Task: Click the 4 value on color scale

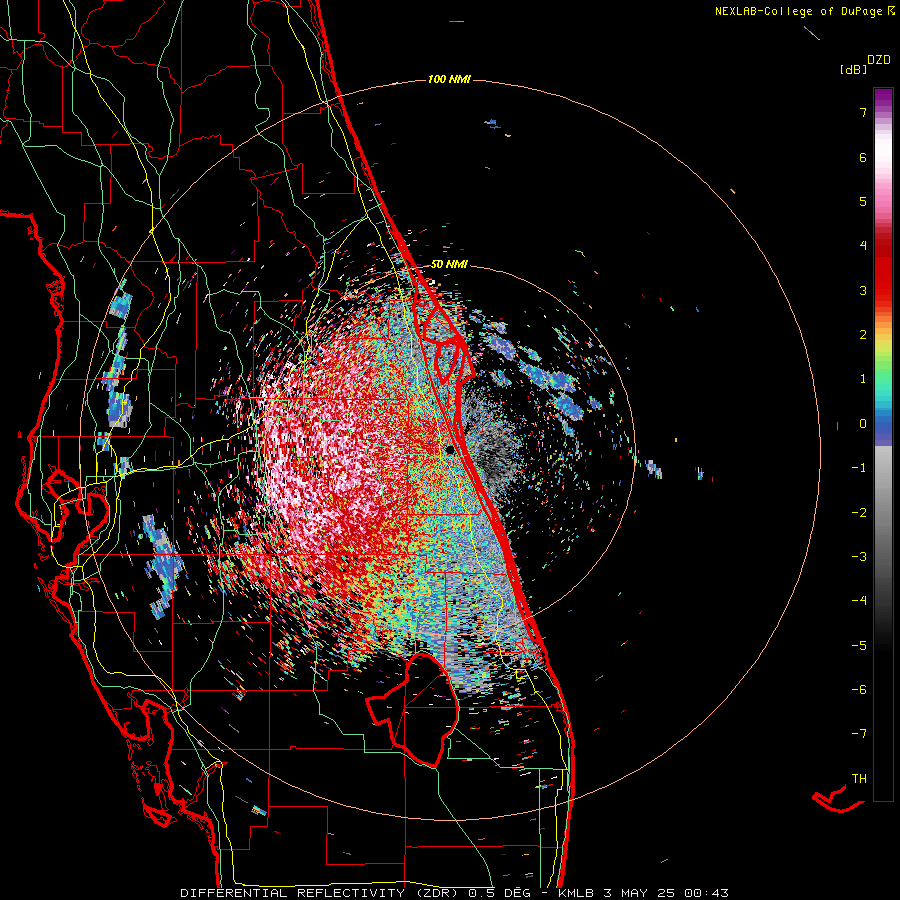Action: (863, 246)
